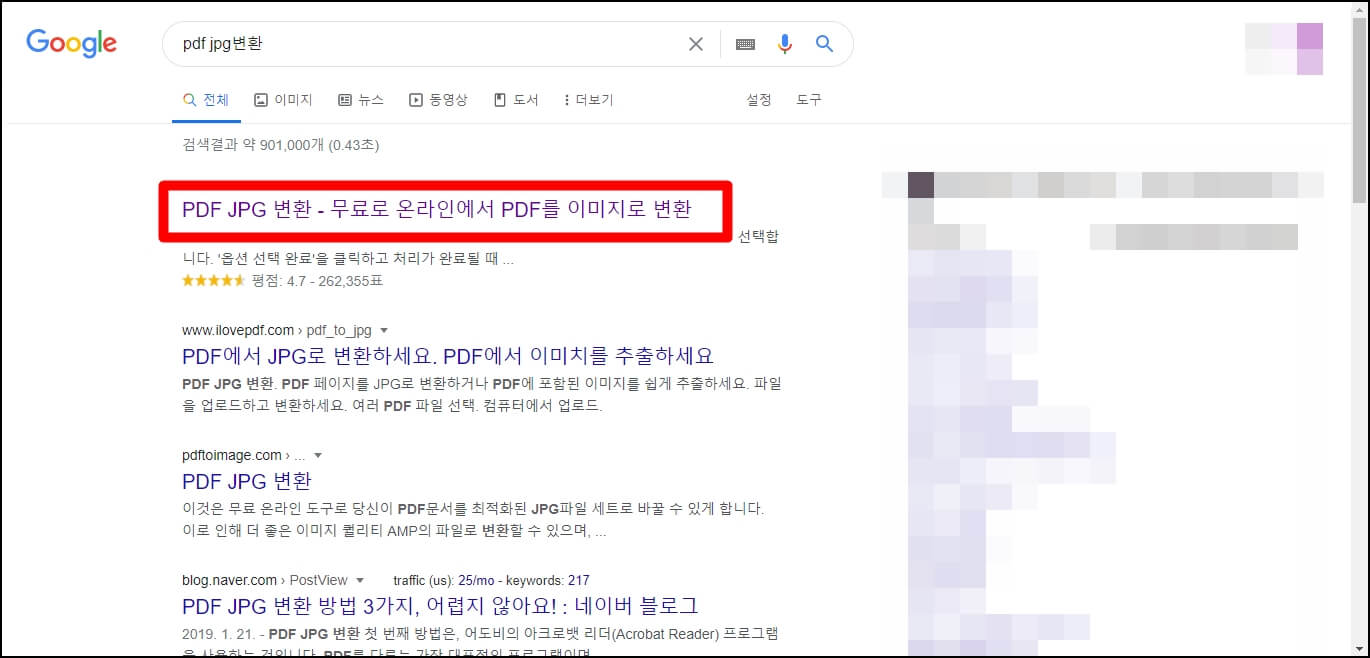This screenshot has height=658, width=1370.
Task: Click the rating stars under first result
Action: (x=213, y=281)
